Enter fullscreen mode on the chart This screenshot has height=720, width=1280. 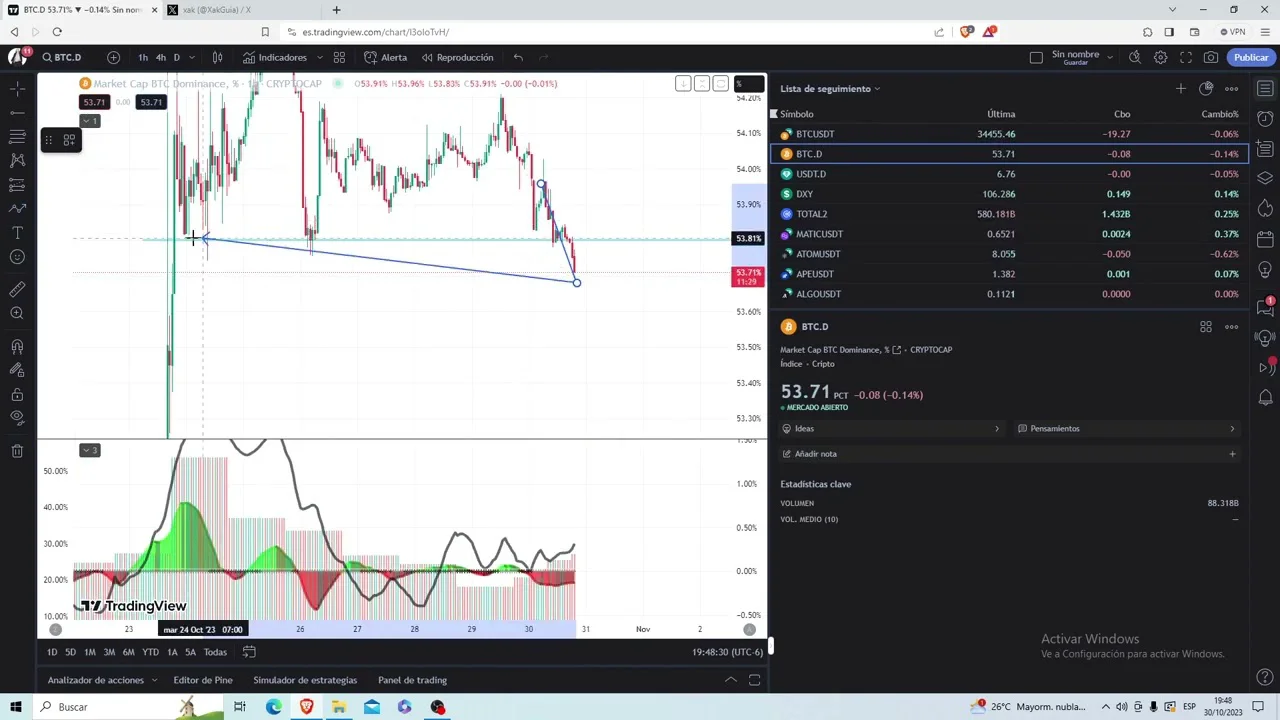coord(1186,57)
